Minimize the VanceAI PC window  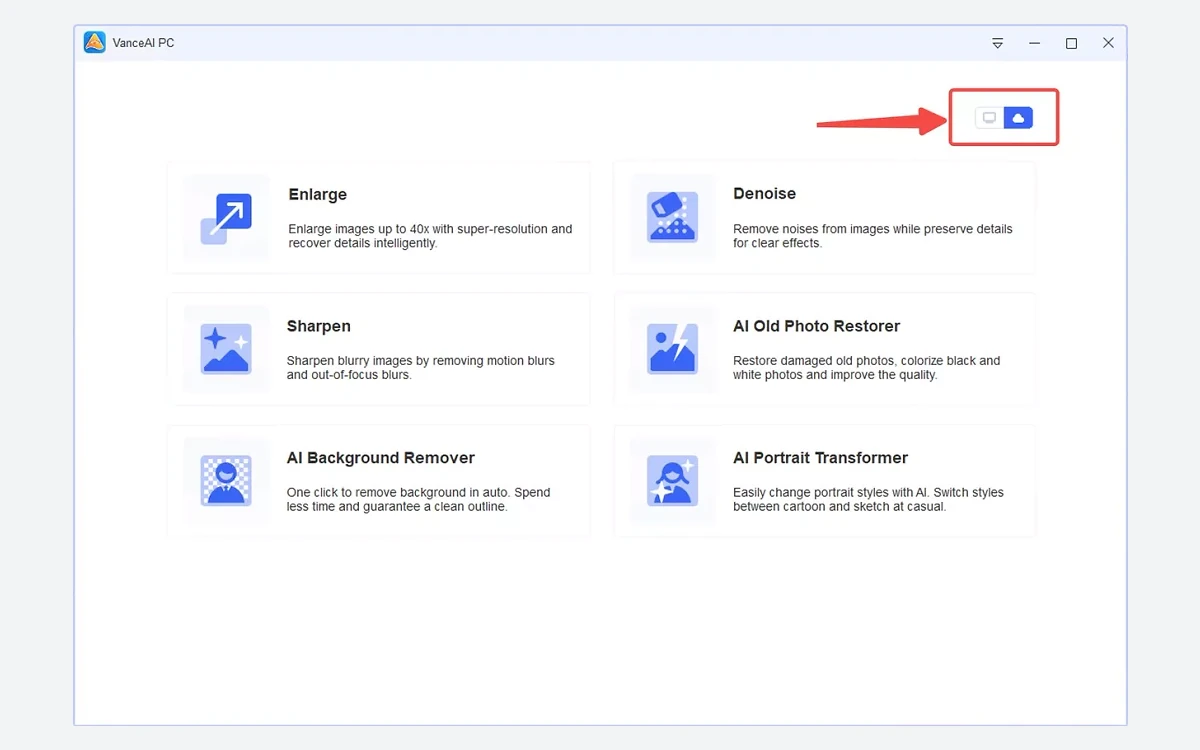1034,43
